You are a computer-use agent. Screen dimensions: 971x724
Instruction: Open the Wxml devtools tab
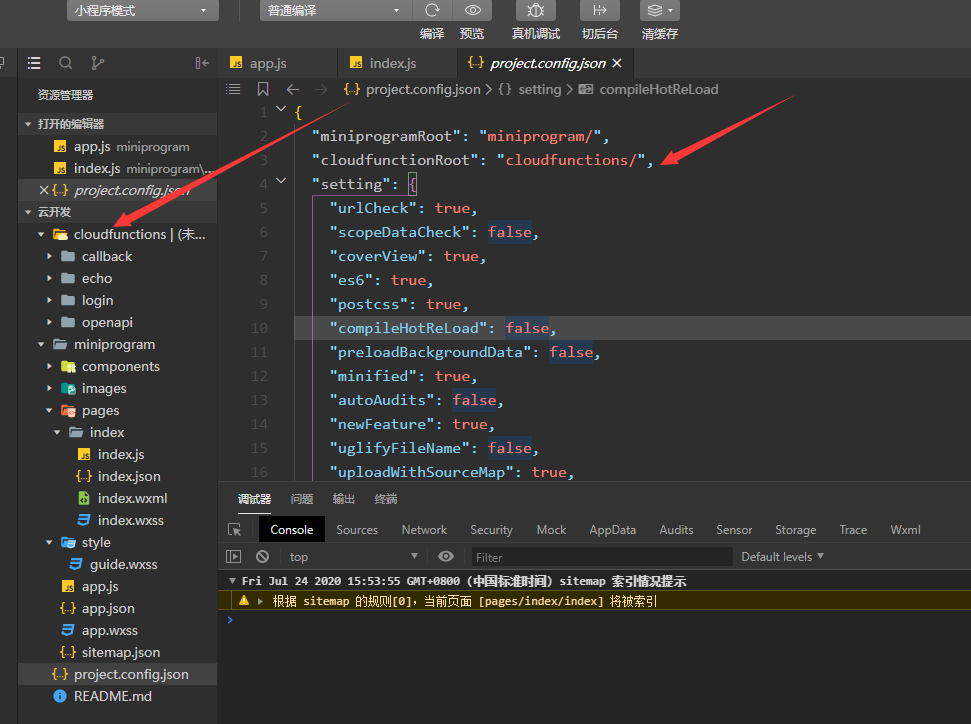coord(905,530)
